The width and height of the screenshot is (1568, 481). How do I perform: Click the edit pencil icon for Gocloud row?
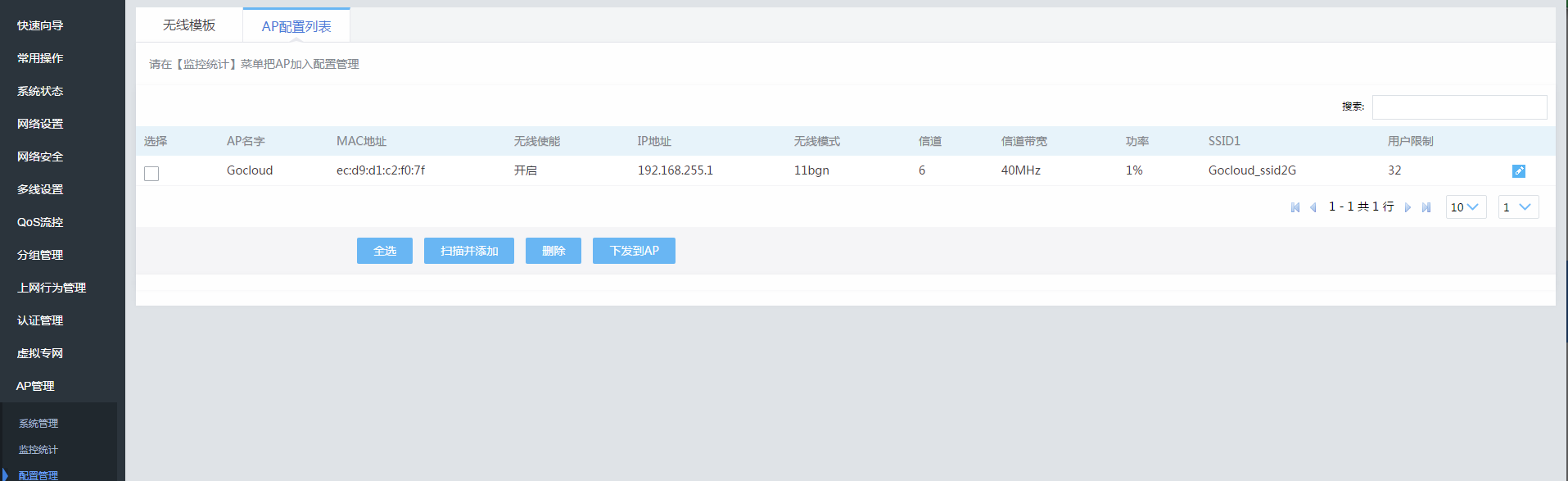1518,171
